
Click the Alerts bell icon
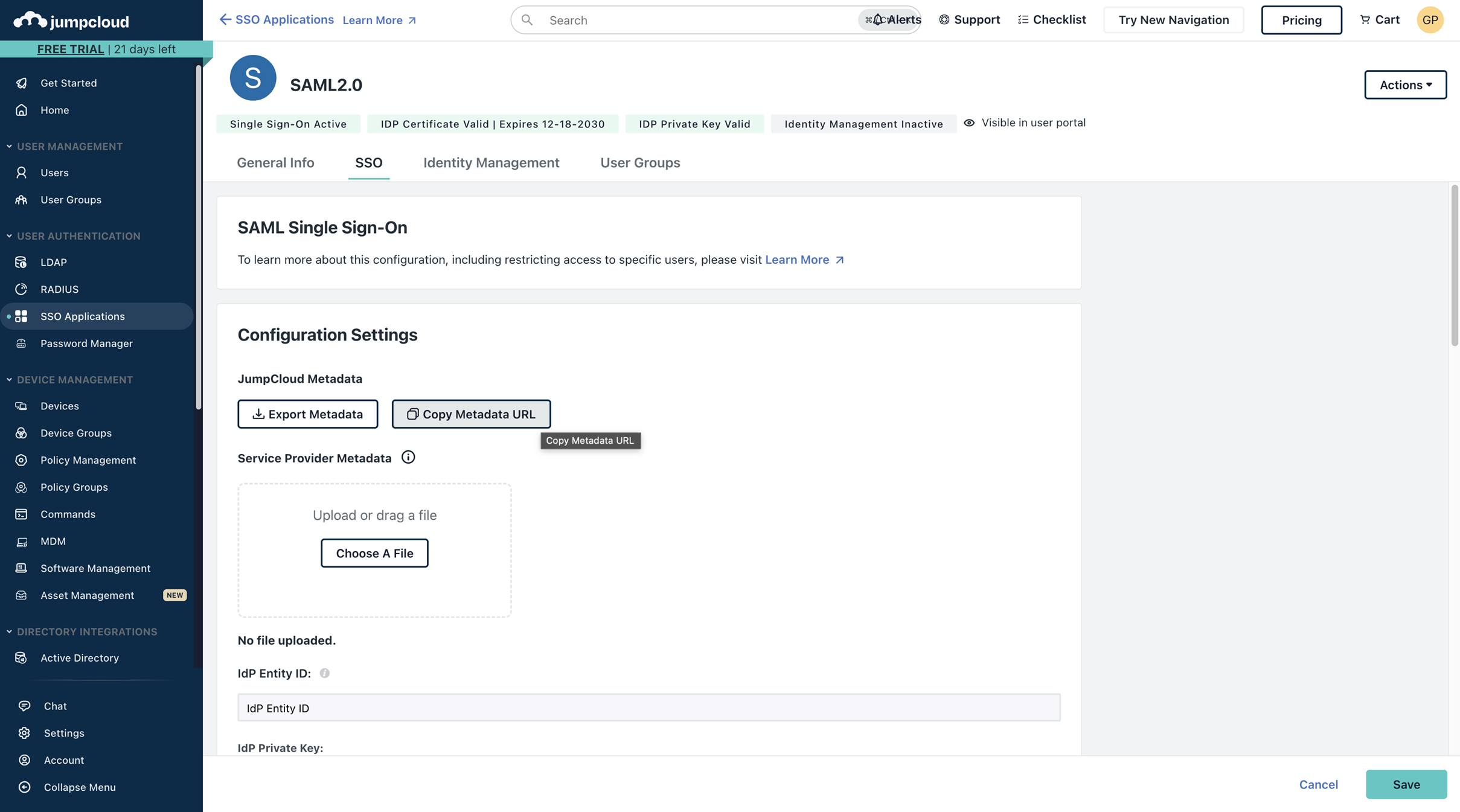(878, 20)
